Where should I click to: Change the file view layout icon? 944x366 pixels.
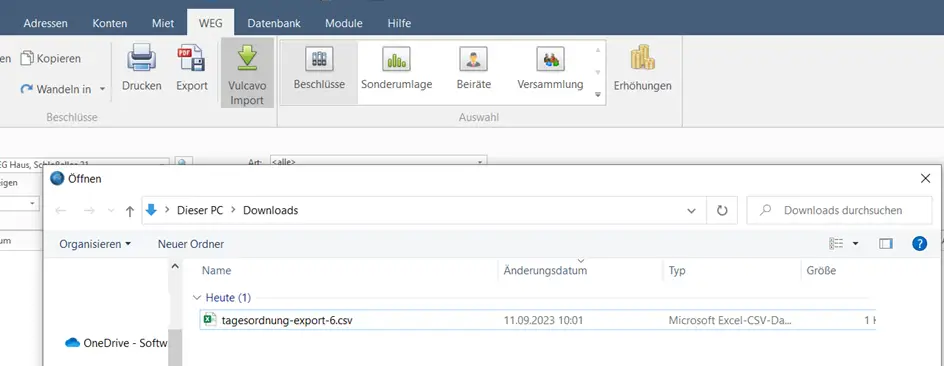836,243
